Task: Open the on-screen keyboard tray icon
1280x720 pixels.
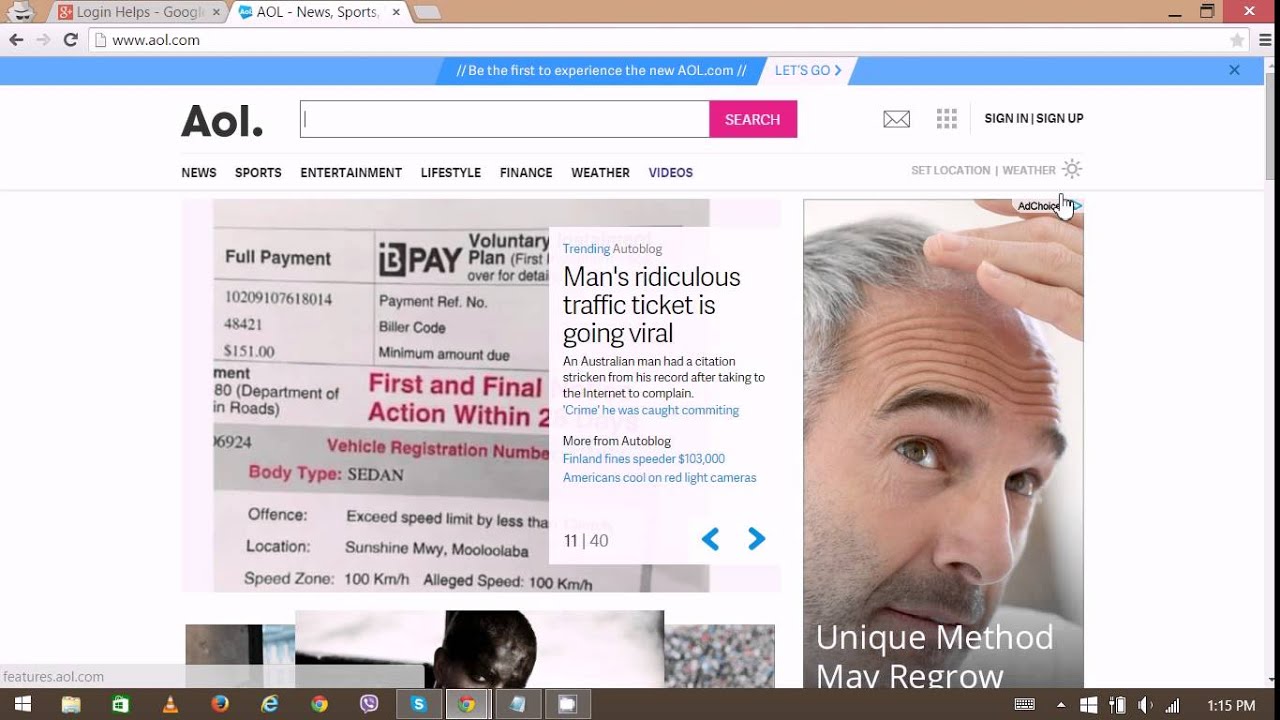Action: (x=1024, y=705)
